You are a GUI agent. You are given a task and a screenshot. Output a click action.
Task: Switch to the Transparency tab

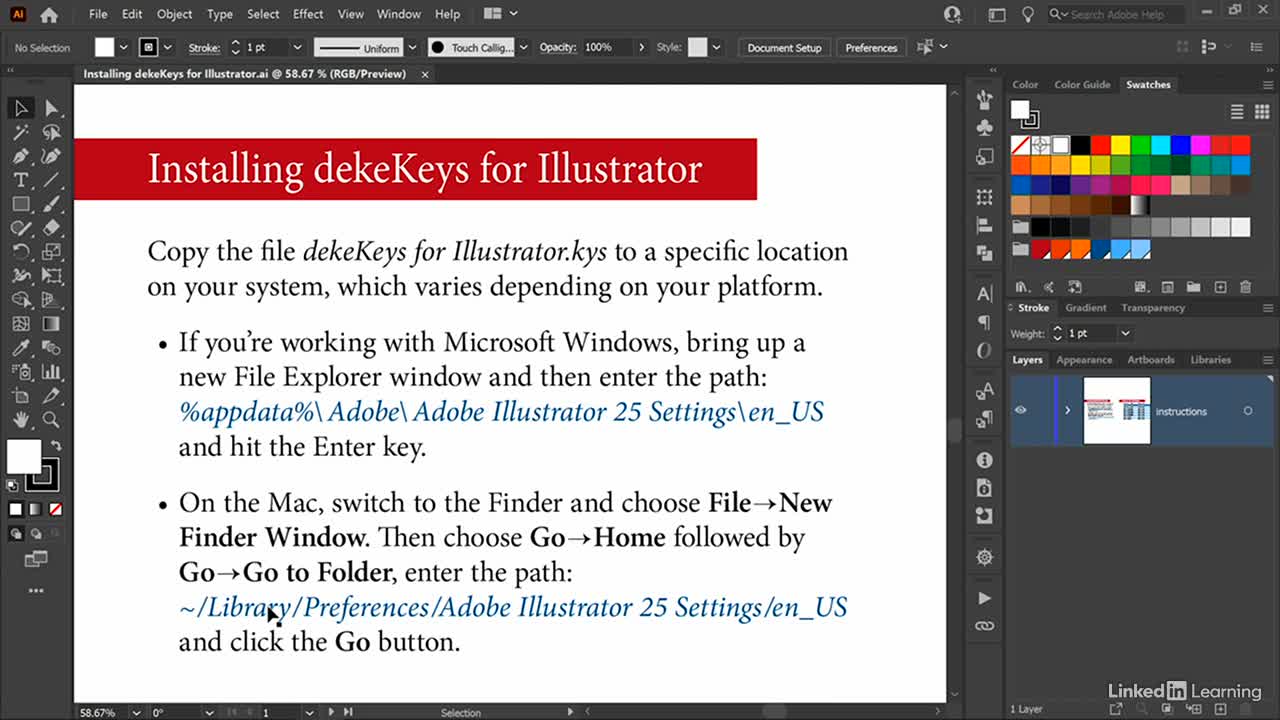coord(1153,308)
